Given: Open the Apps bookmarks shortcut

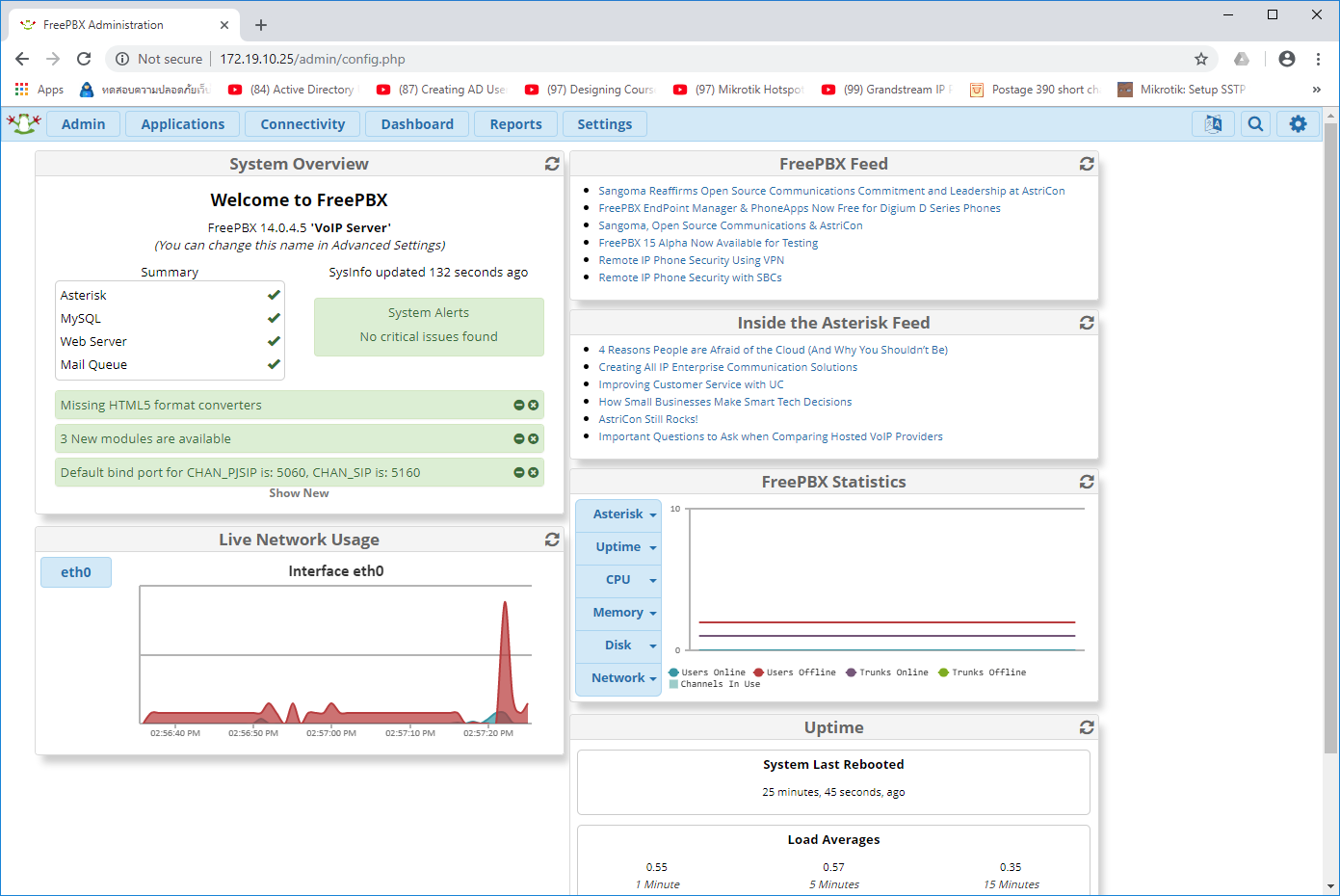Looking at the screenshot, I should tap(39, 90).
